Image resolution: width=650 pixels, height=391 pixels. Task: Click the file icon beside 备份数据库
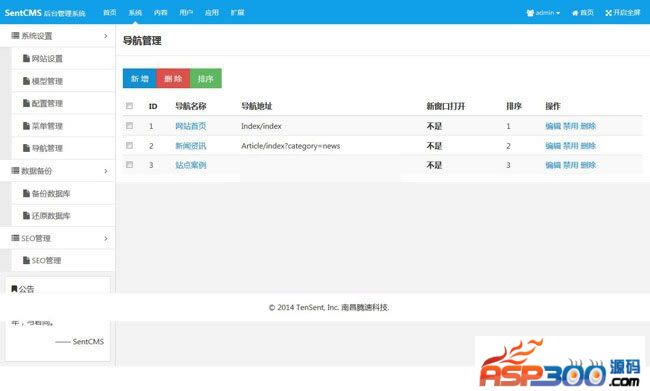pyautogui.click(x=26, y=193)
